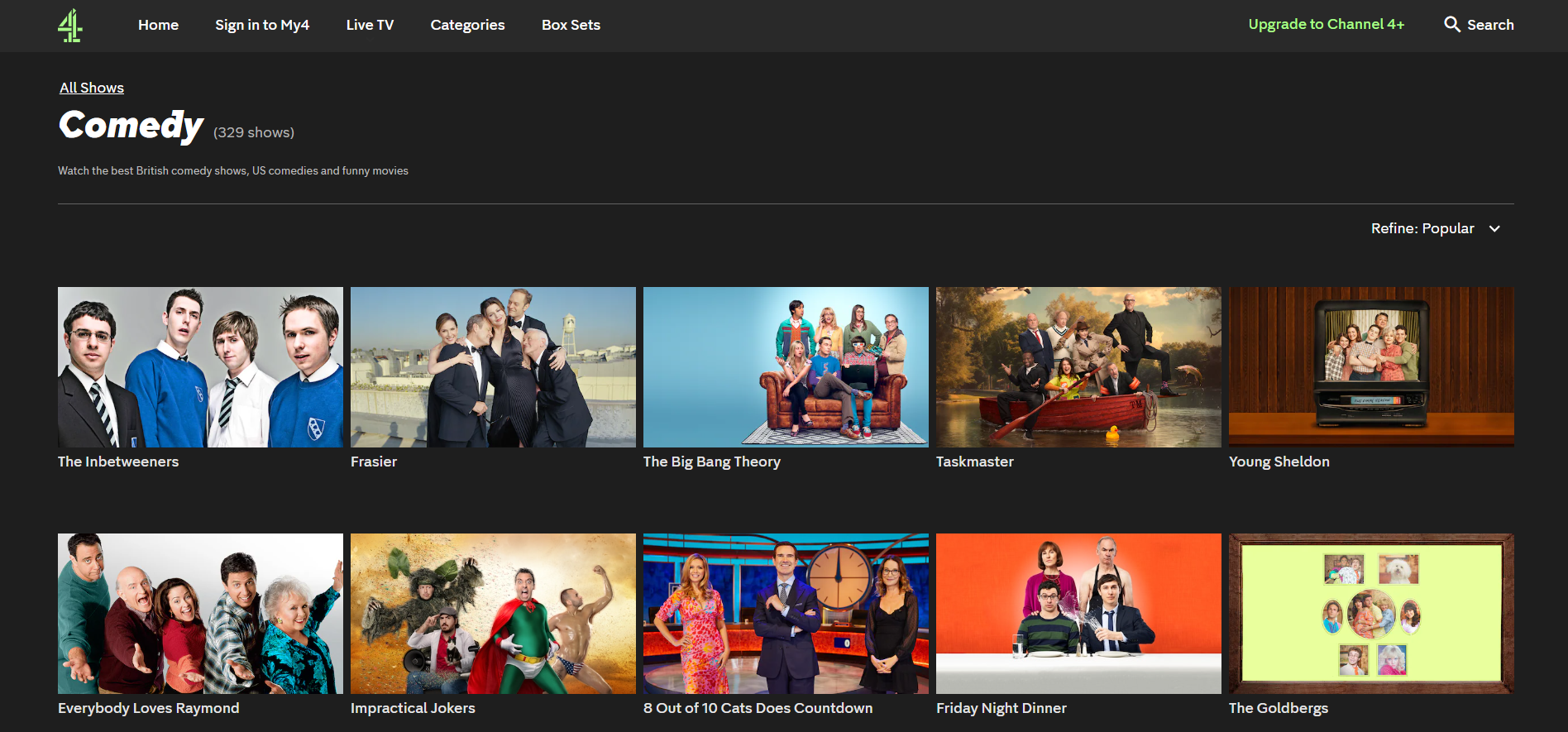Click Upgrade to Channel 4+ link
The image size is (1568, 732).
[1327, 24]
